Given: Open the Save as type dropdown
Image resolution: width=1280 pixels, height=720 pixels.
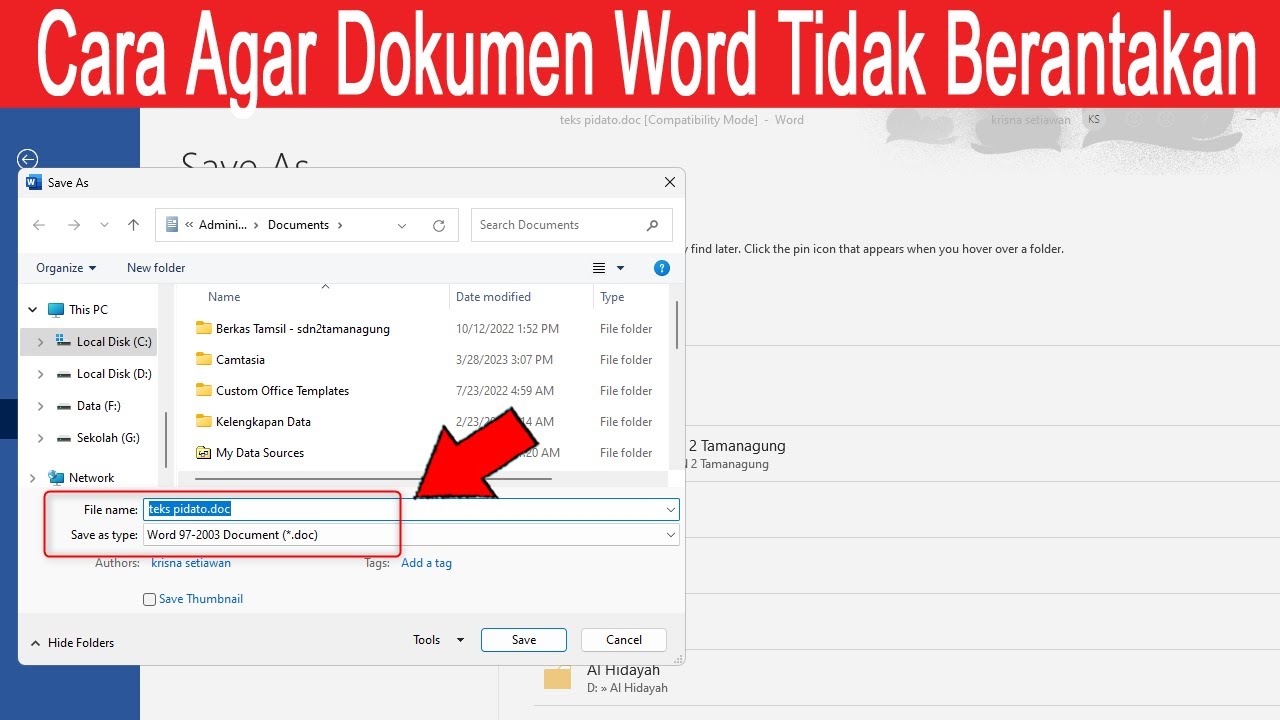Looking at the screenshot, I should [411, 535].
